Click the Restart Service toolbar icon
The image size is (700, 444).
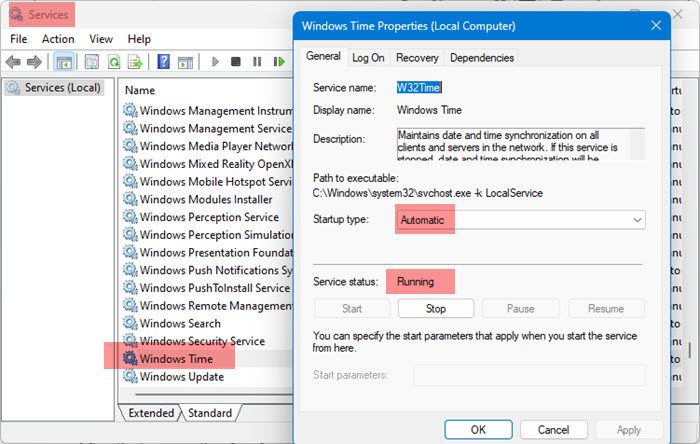[x=279, y=62]
